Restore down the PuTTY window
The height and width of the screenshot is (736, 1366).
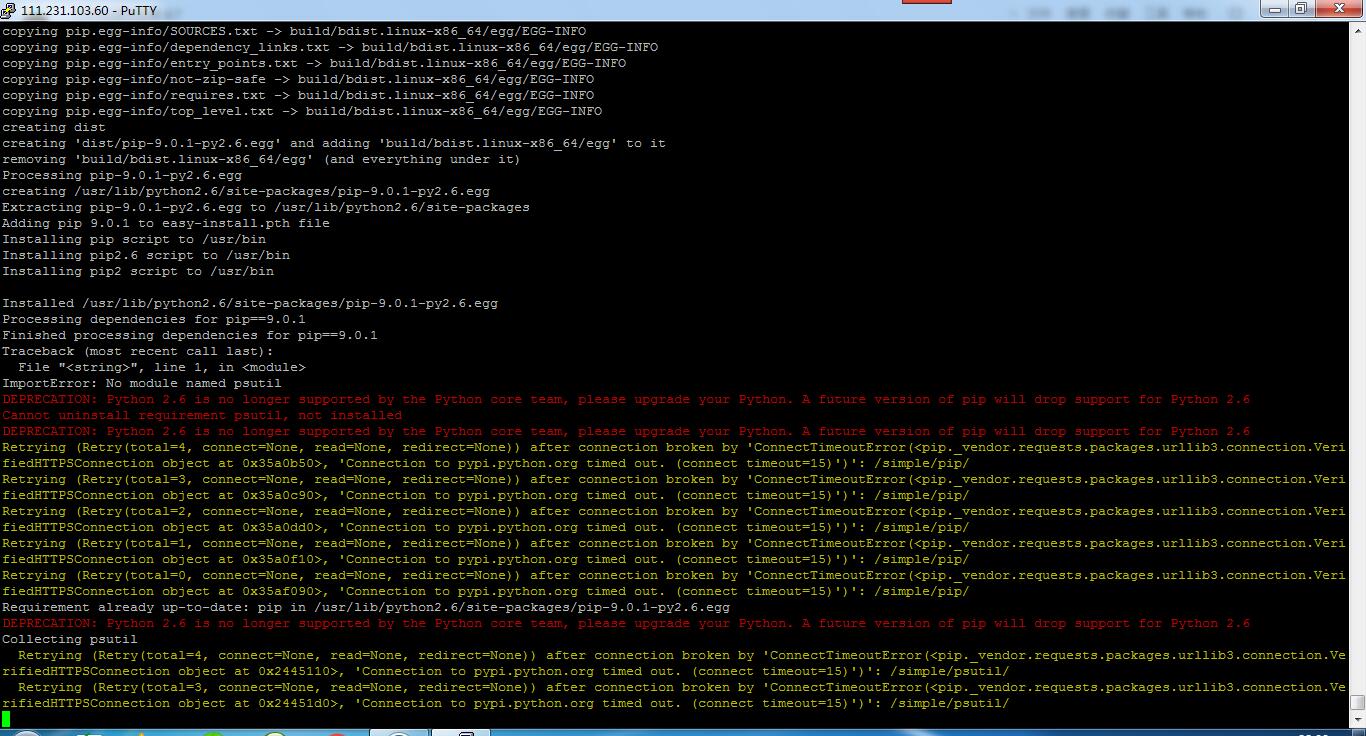coord(1300,9)
